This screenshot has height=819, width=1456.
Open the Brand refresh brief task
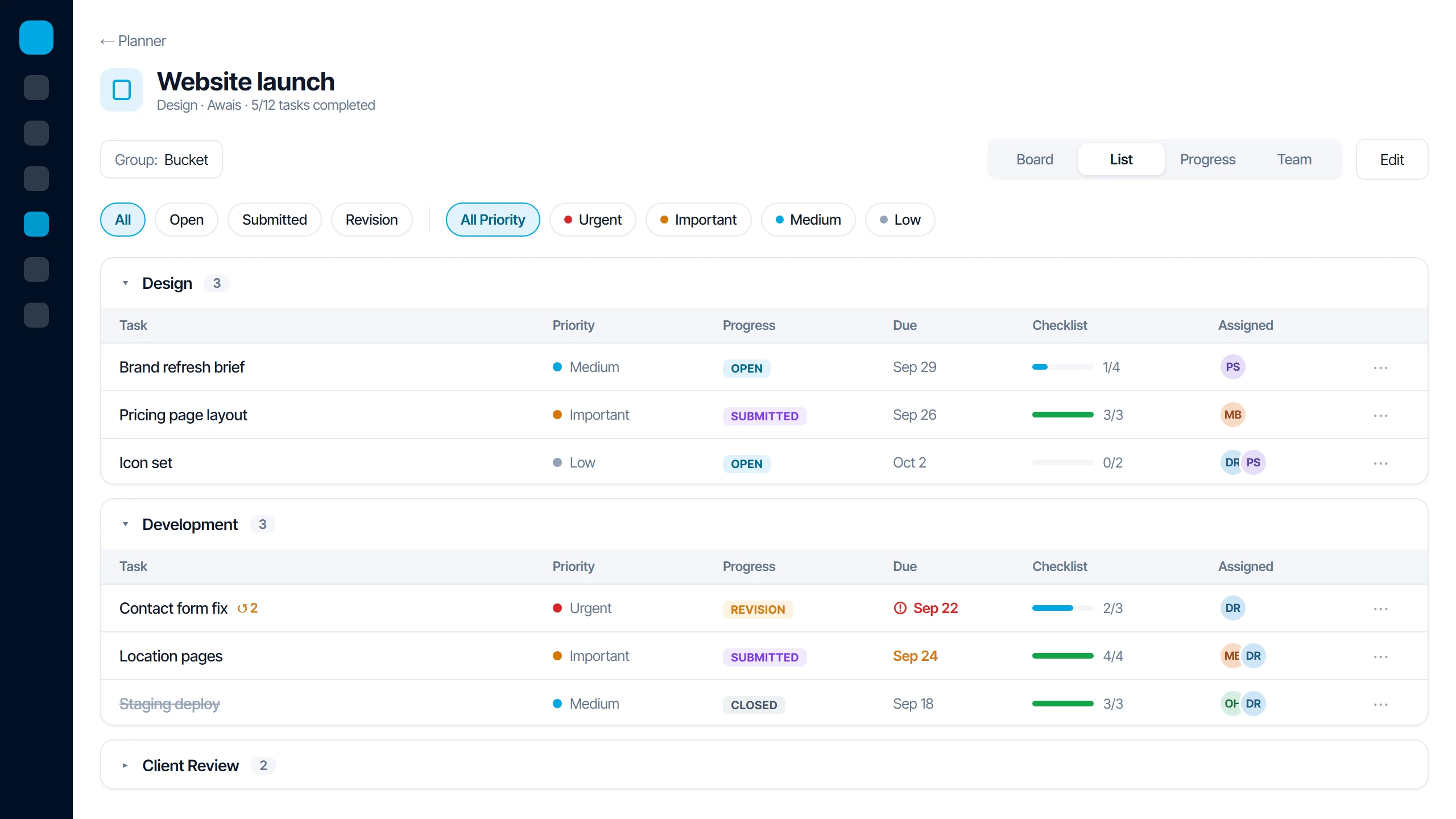tap(182, 367)
